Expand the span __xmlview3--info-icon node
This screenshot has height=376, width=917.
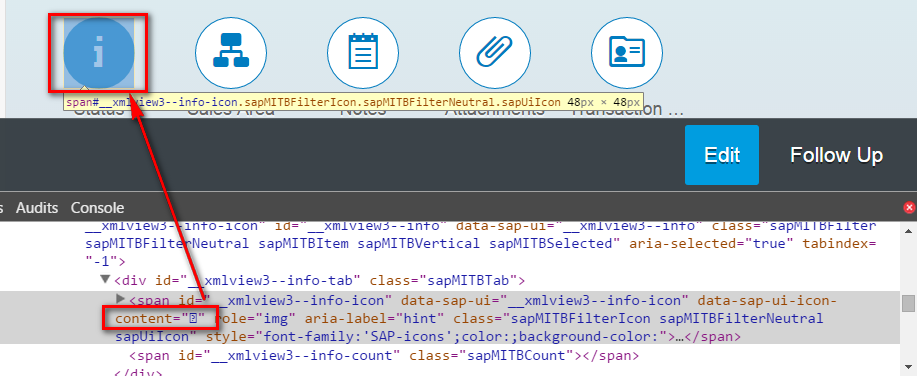[121, 299]
